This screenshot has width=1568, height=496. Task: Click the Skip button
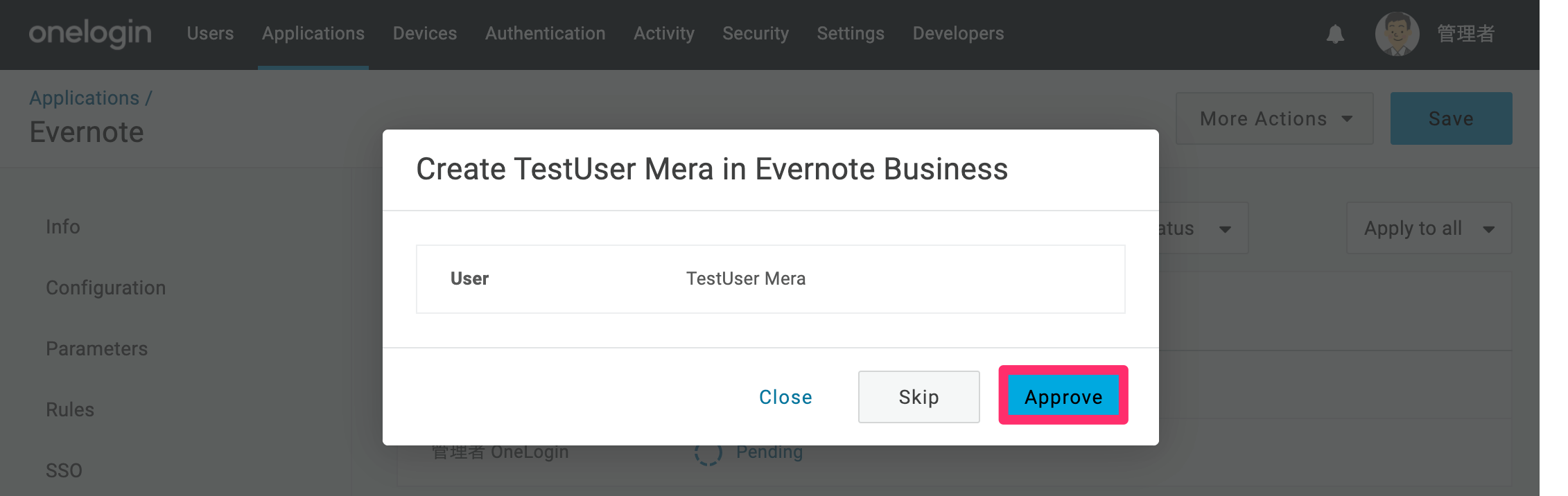(x=919, y=397)
